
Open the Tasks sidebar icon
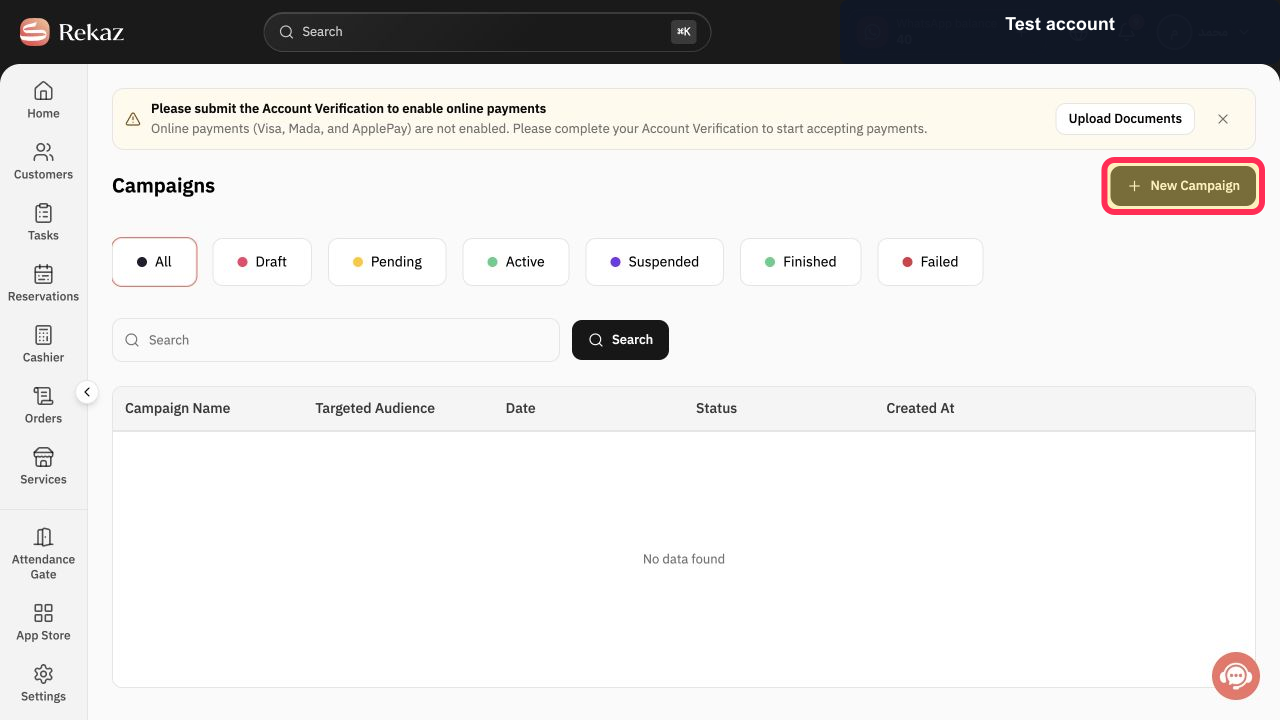pyautogui.click(x=43, y=213)
